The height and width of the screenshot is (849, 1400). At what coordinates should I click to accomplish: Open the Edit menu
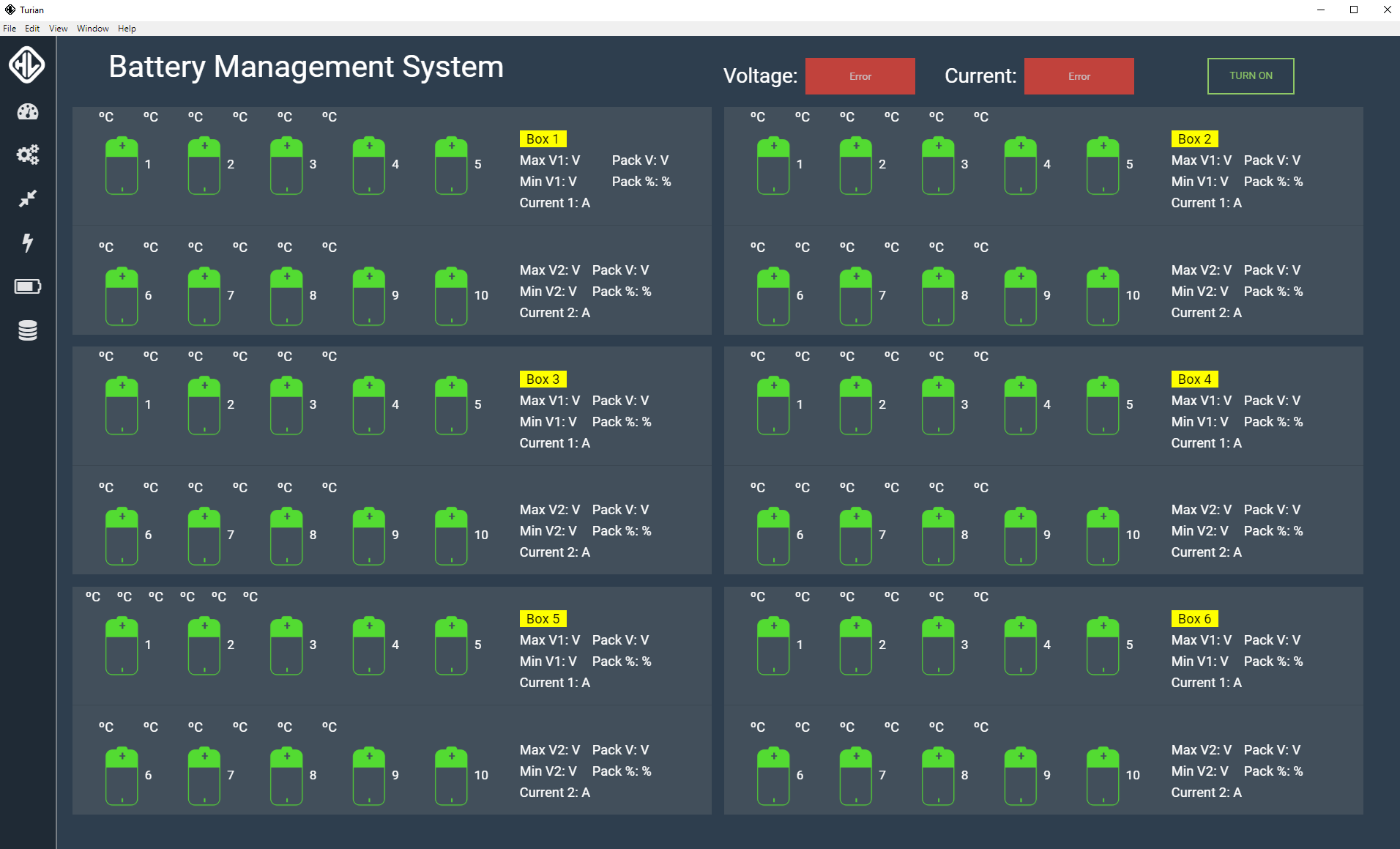click(x=32, y=29)
